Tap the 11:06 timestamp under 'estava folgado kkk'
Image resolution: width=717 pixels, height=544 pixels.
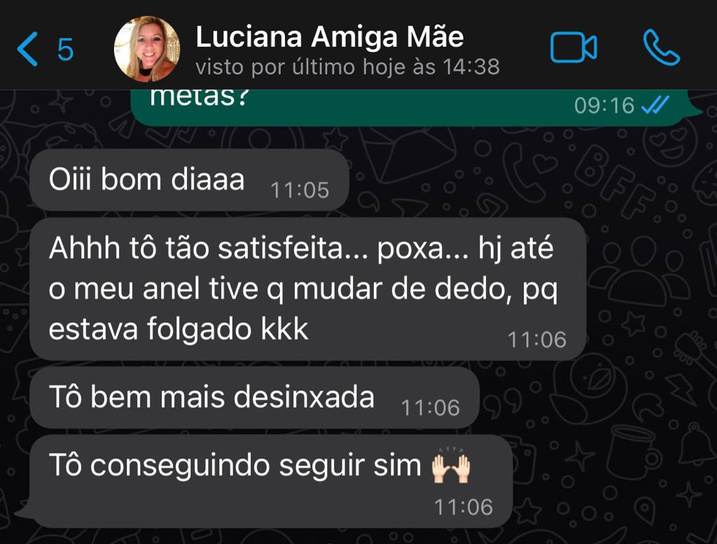pyautogui.click(x=537, y=340)
